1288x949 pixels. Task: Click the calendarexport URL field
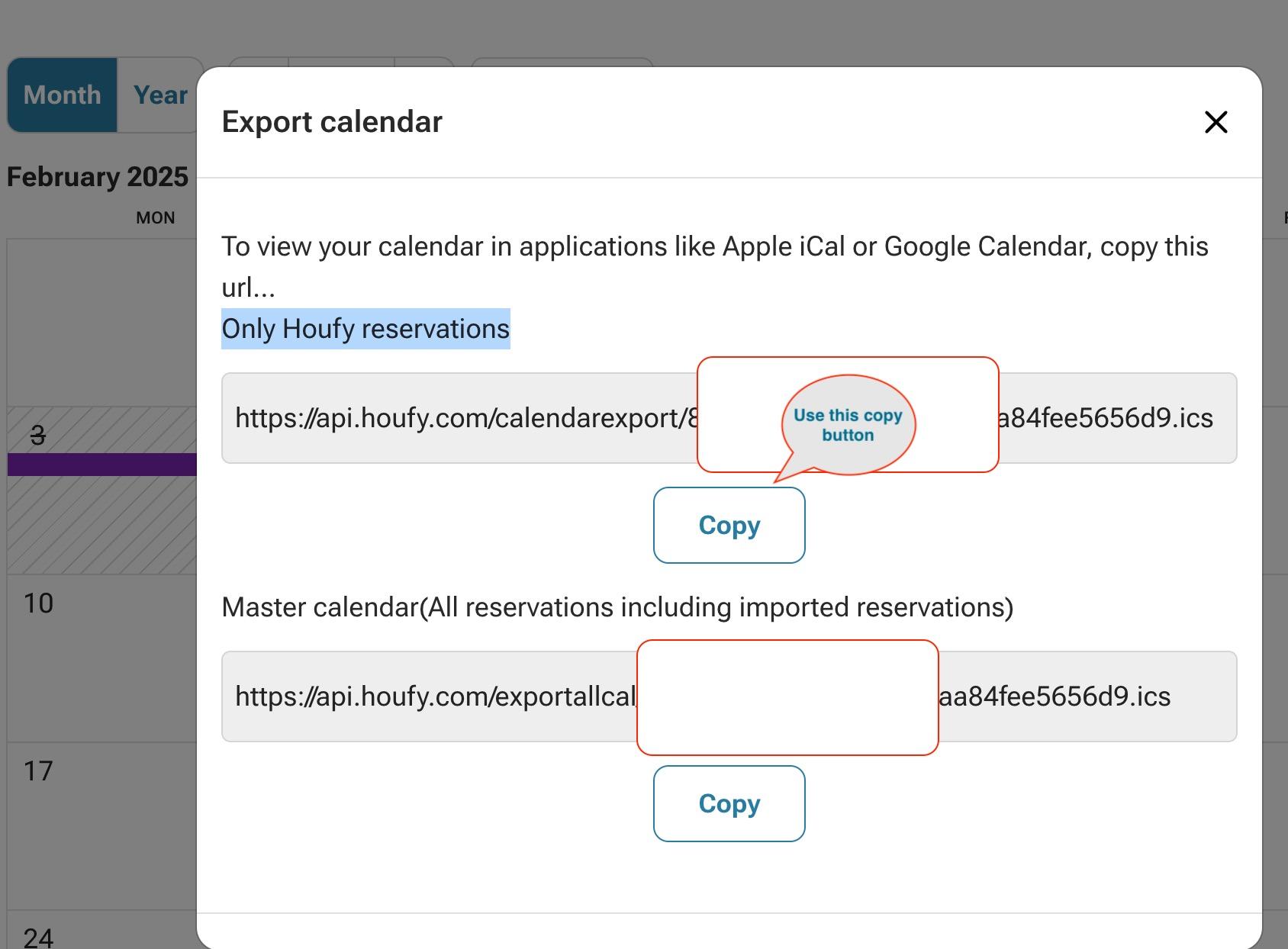[x=458, y=418]
